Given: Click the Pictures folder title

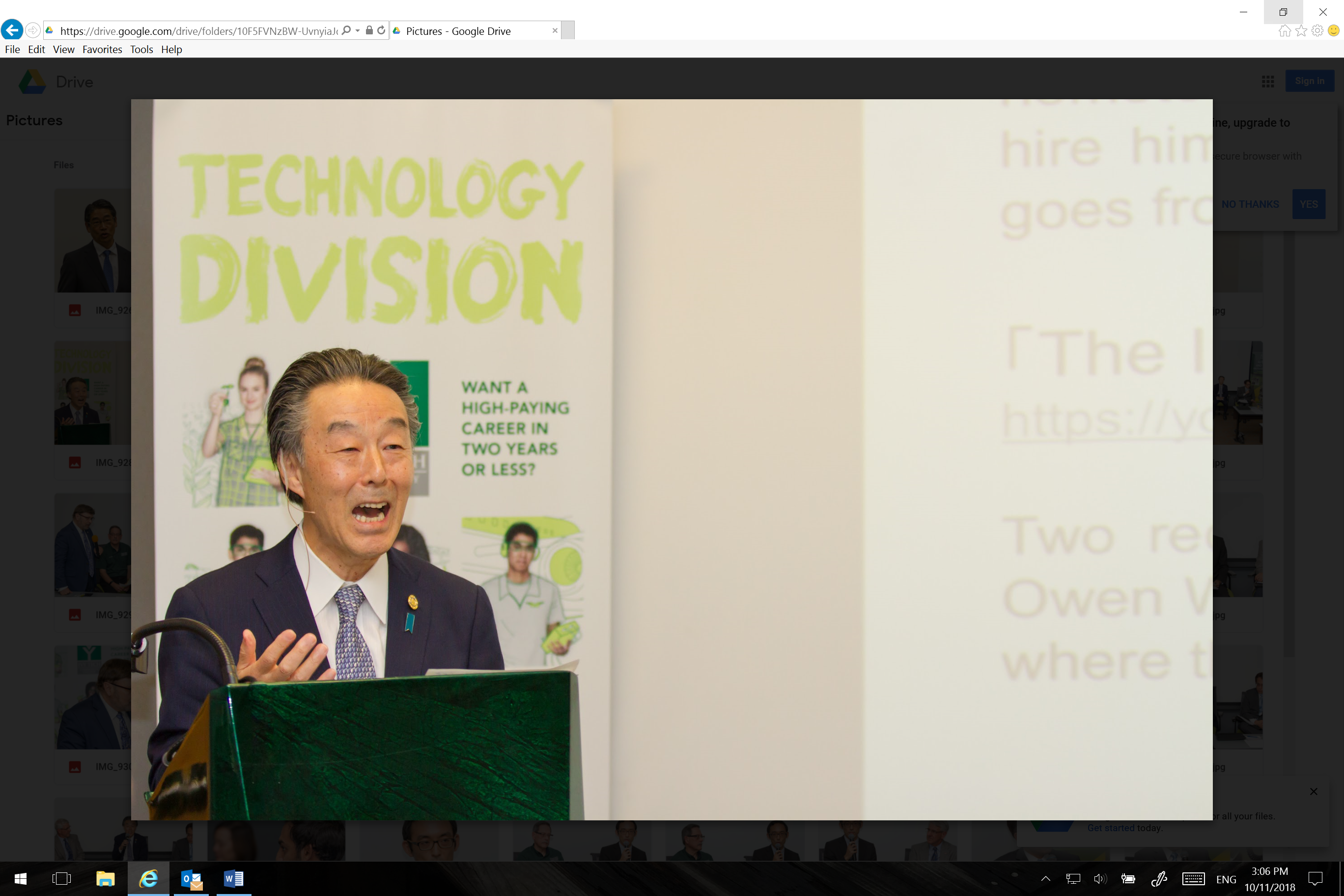Looking at the screenshot, I should click(34, 120).
